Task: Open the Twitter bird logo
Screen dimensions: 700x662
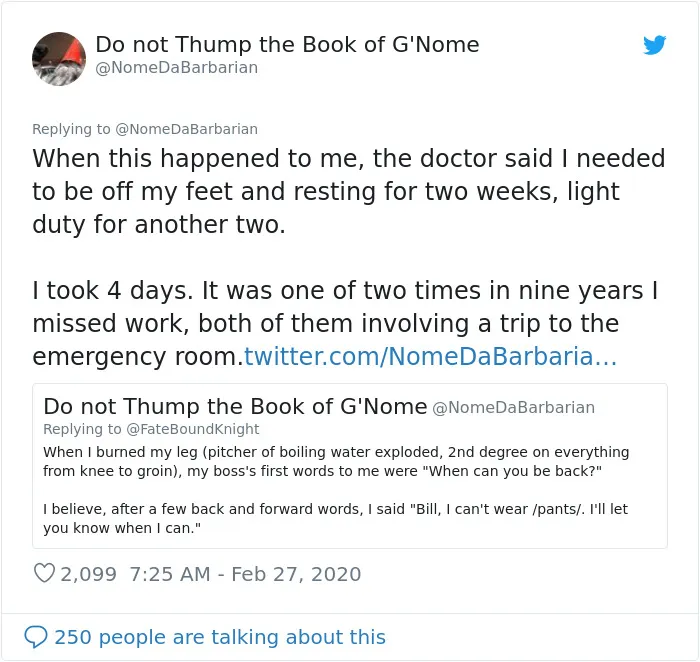Action: pos(654,45)
